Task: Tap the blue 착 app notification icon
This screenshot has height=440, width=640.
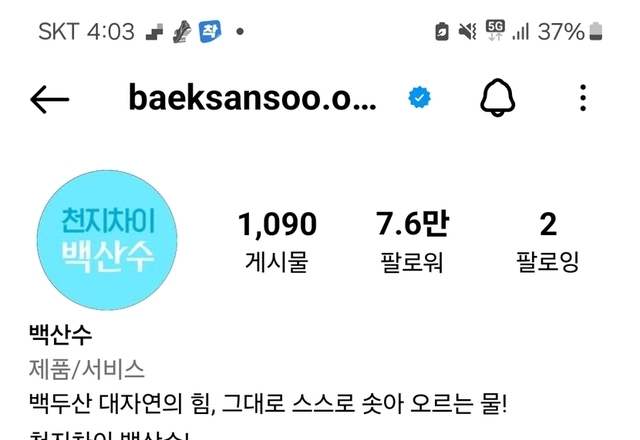Action: tap(210, 31)
